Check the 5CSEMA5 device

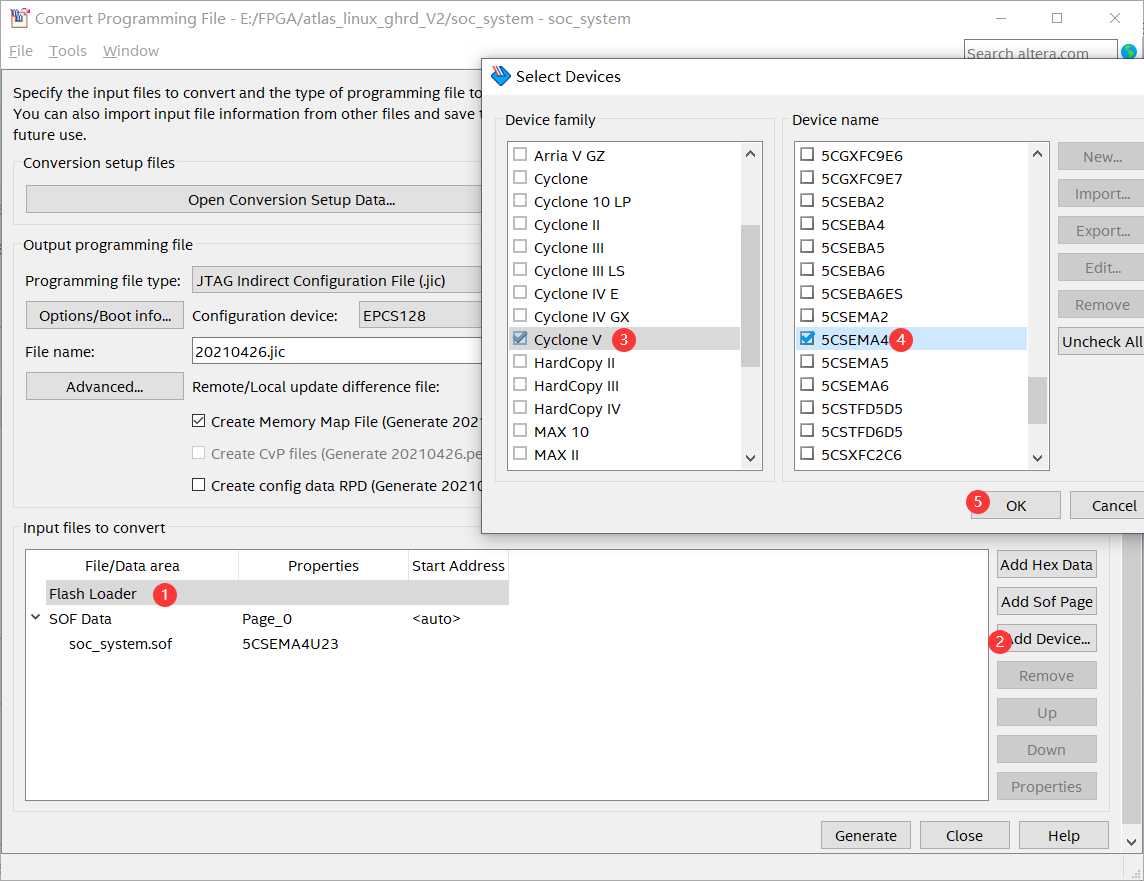(x=807, y=362)
